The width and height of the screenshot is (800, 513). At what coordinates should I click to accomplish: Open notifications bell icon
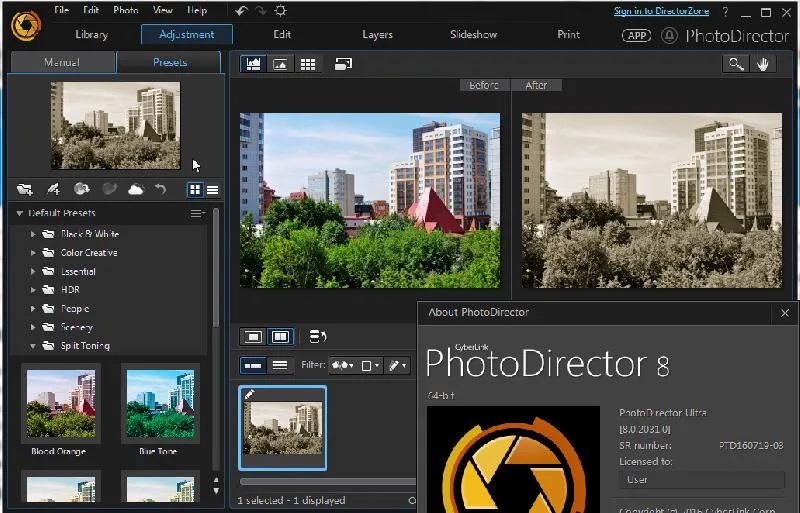click(x=669, y=35)
